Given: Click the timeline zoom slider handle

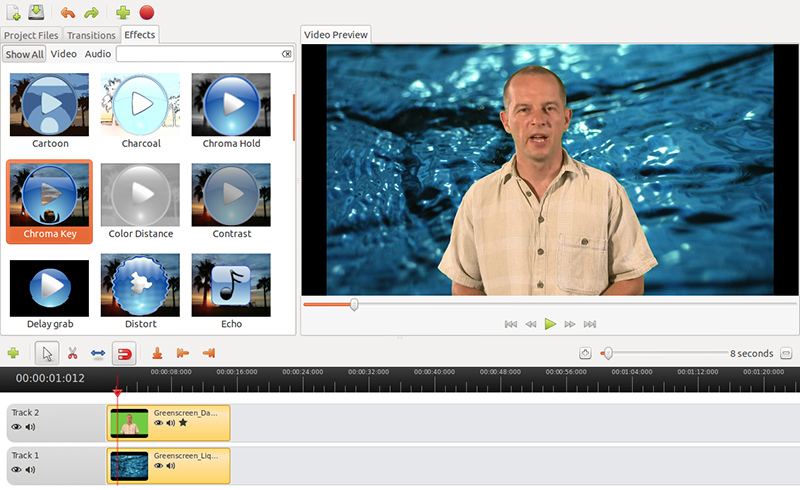Looking at the screenshot, I should point(608,353).
